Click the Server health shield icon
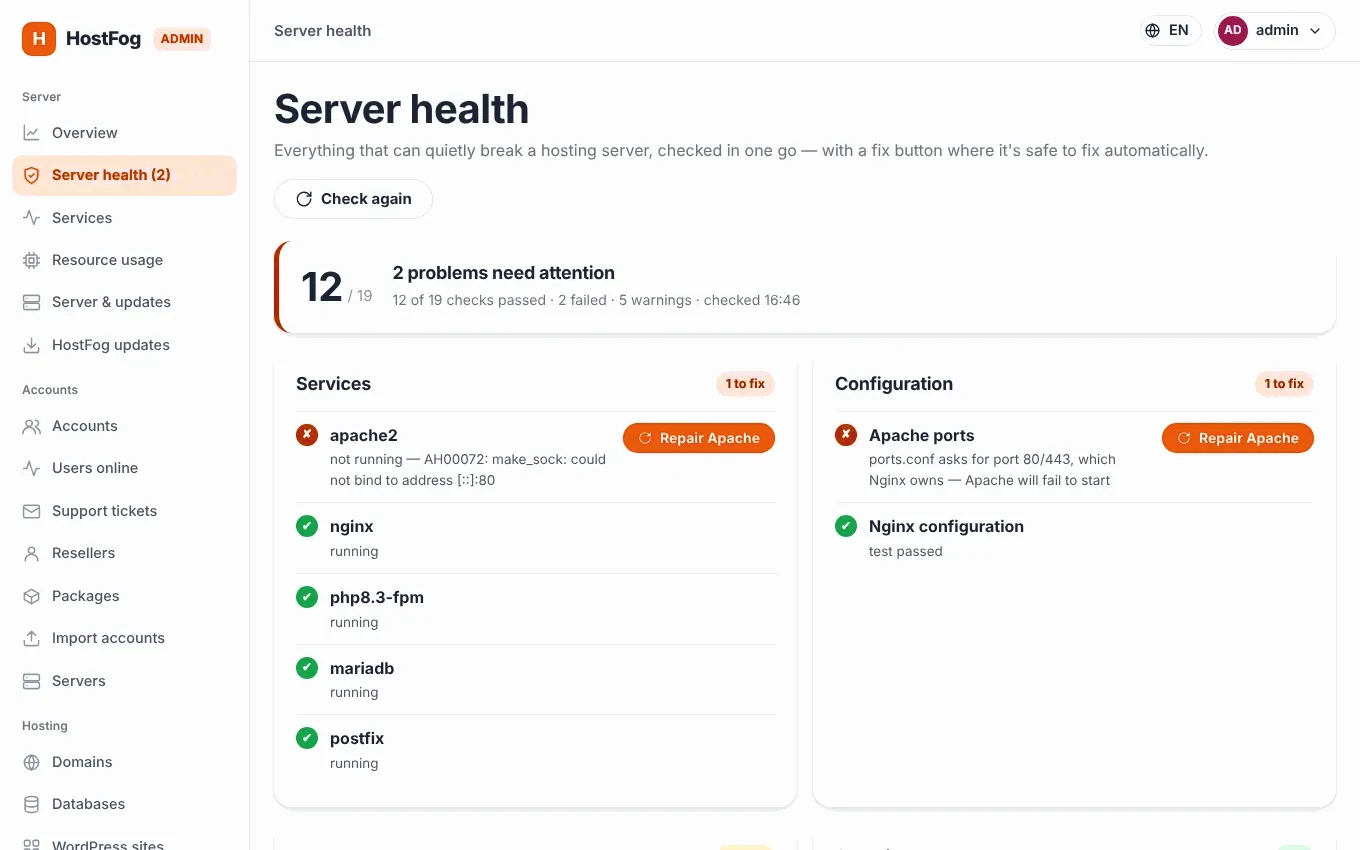 32,175
